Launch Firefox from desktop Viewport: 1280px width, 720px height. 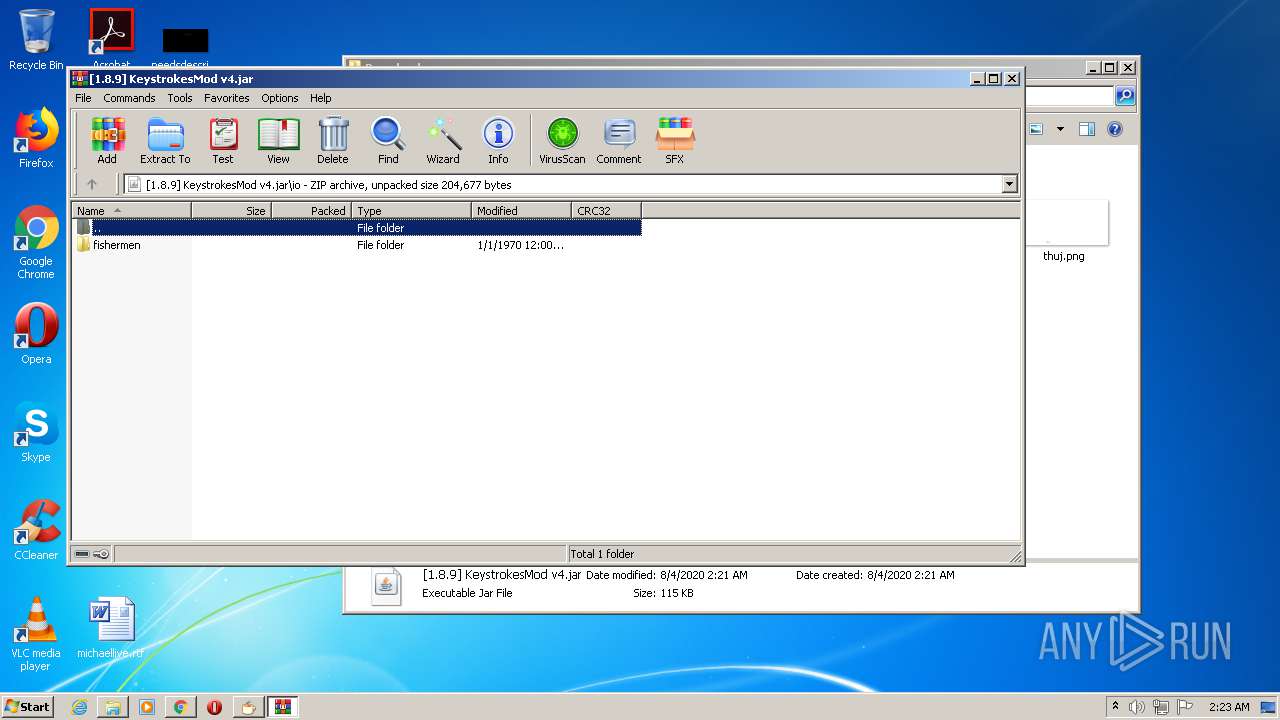[x=36, y=138]
